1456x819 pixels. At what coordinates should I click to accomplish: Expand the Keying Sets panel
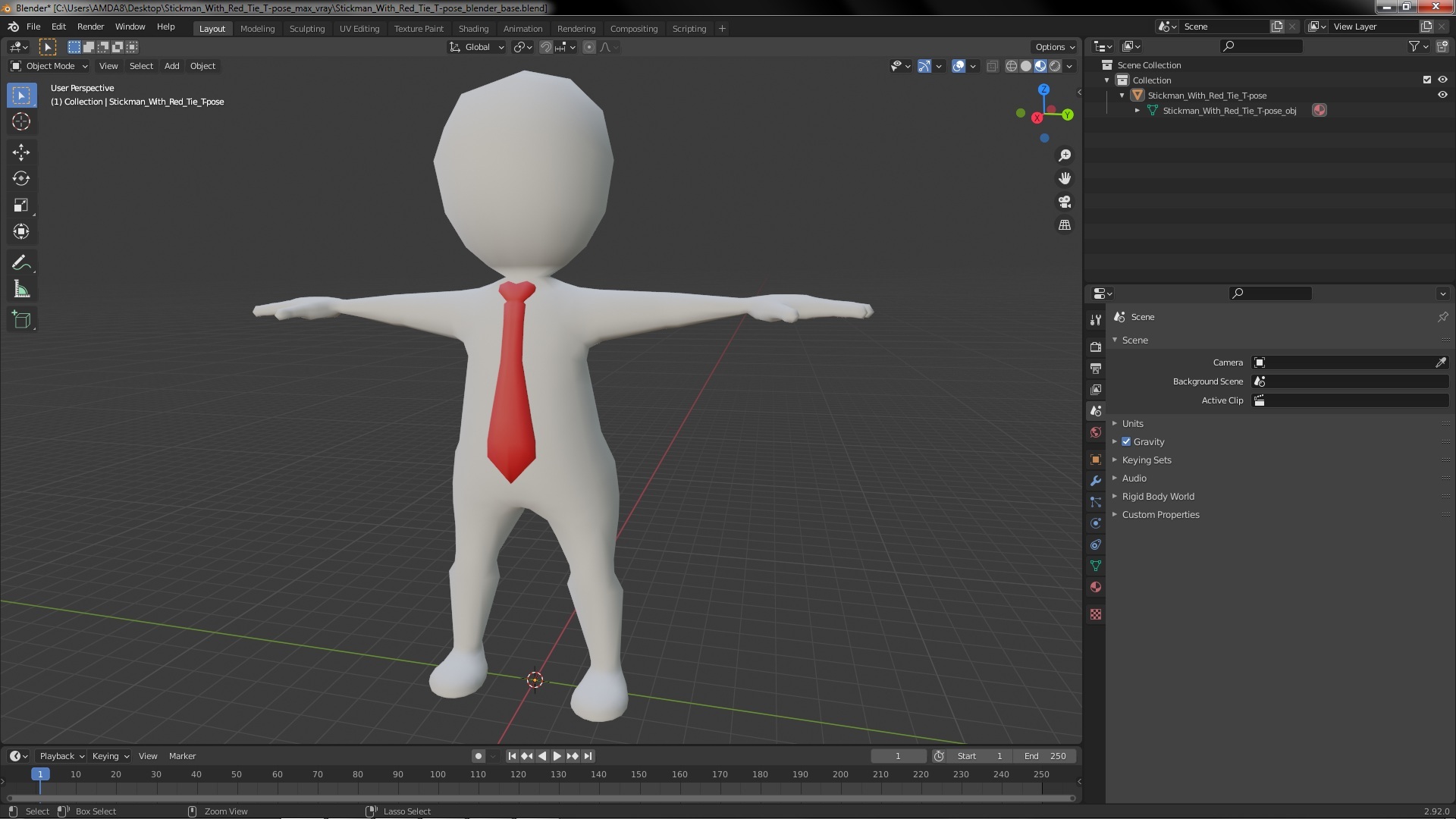(x=1146, y=460)
